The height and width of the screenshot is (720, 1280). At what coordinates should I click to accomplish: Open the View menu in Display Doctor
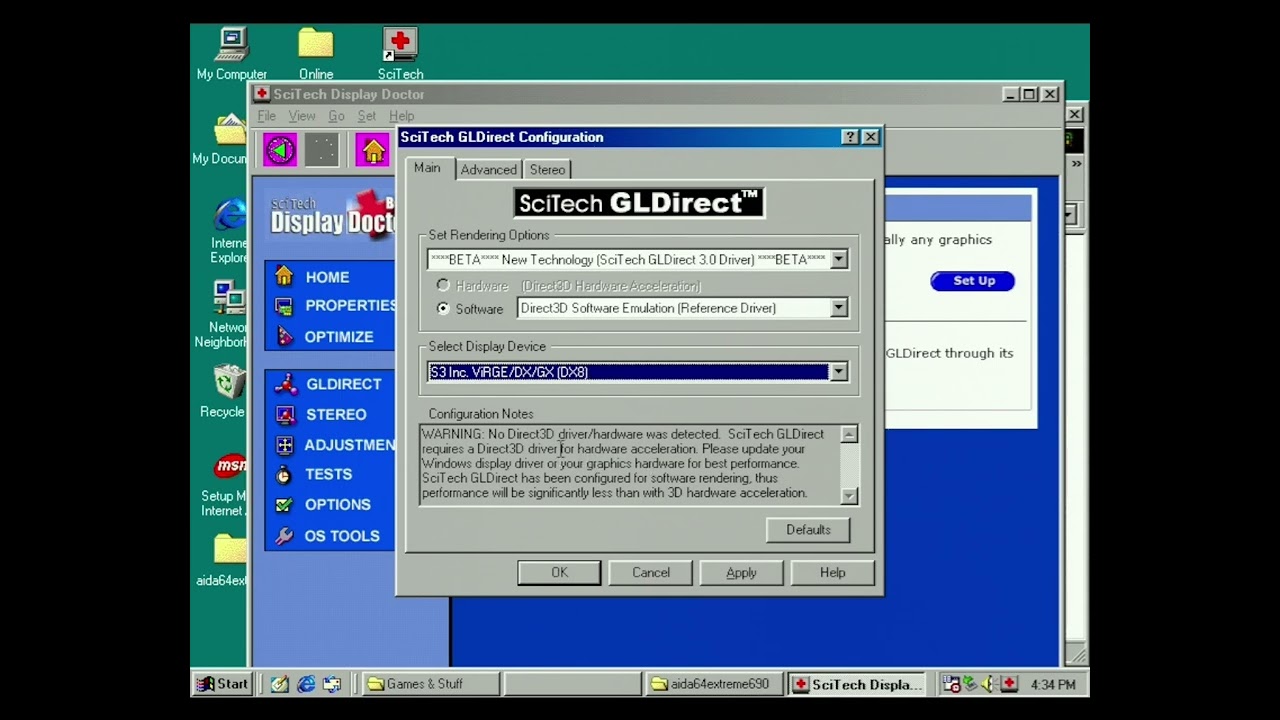coord(302,116)
